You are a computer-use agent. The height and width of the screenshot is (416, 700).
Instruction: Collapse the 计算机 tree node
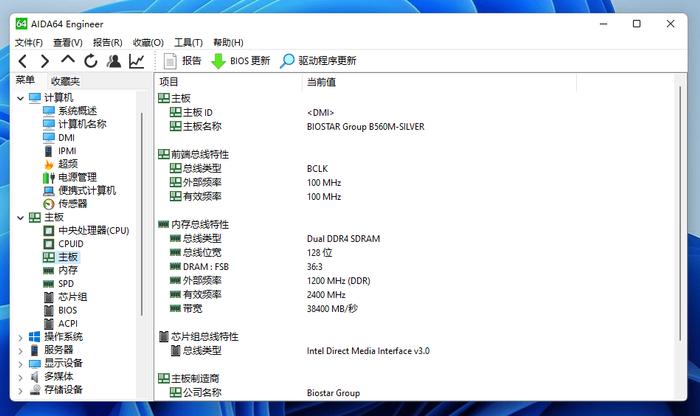click(20, 98)
